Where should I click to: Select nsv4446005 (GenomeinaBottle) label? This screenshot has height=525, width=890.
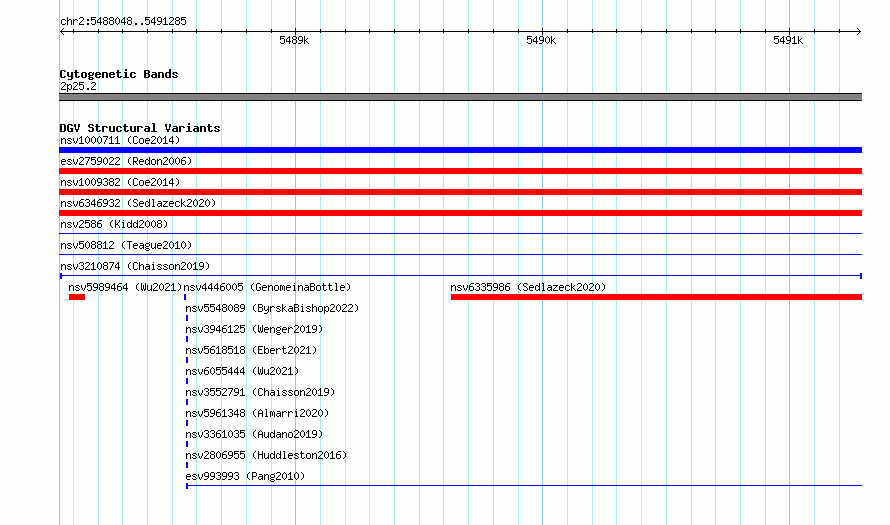pyautogui.click(x=267, y=287)
